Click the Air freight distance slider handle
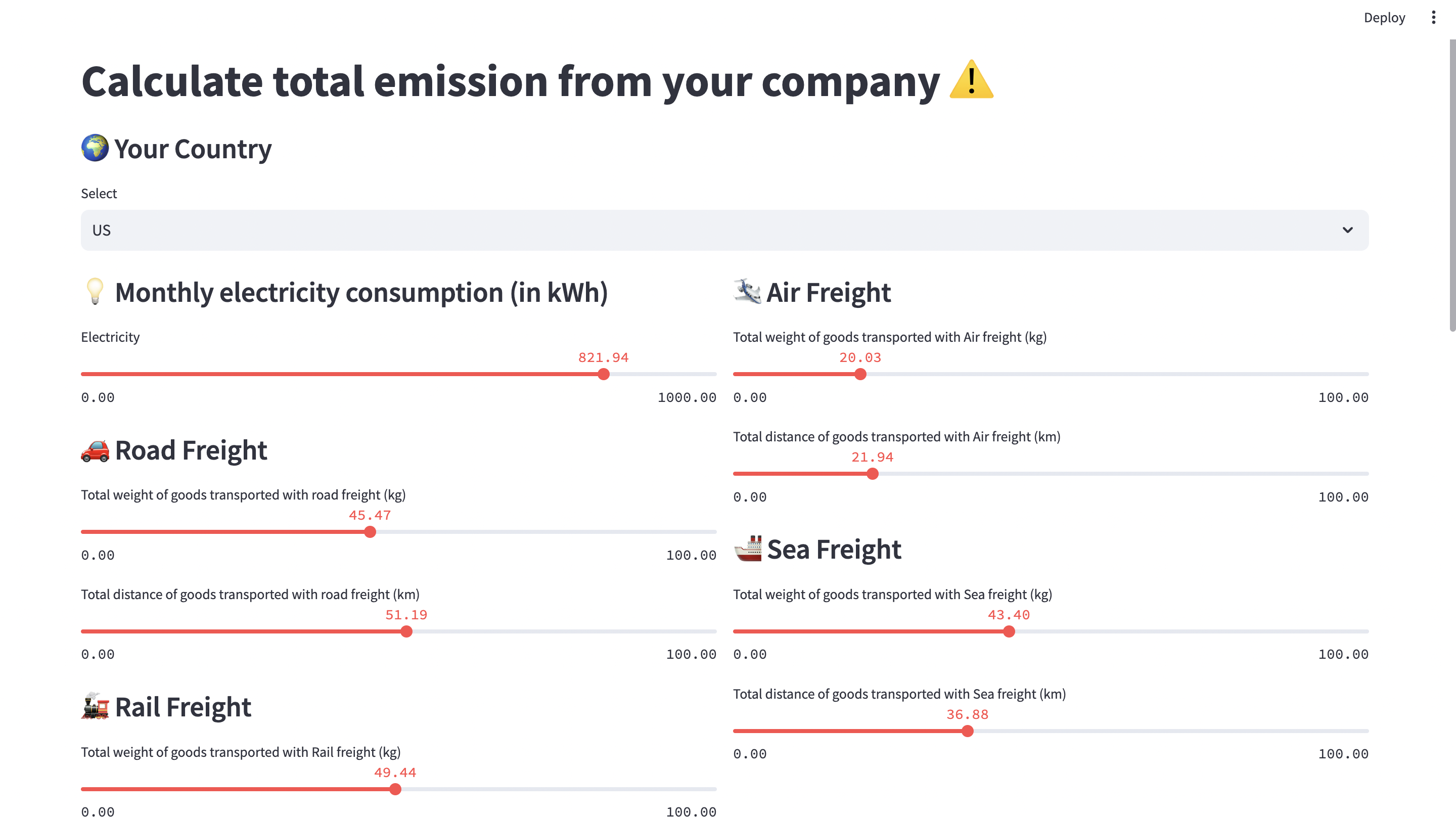The width and height of the screenshot is (1456, 817). coord(873,474)
